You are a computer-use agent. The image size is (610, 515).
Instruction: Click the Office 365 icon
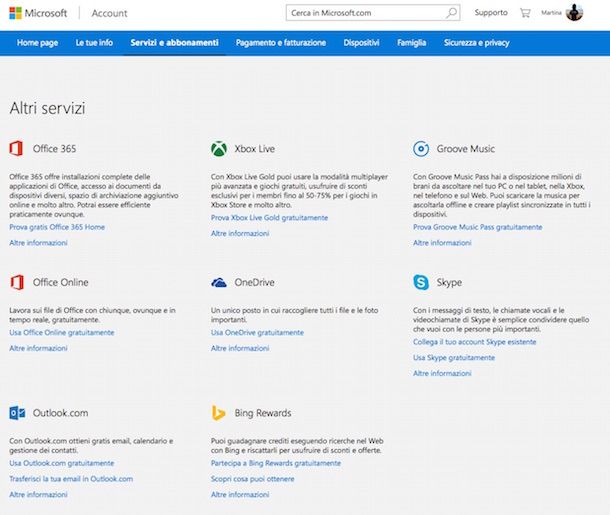(16, 149)
